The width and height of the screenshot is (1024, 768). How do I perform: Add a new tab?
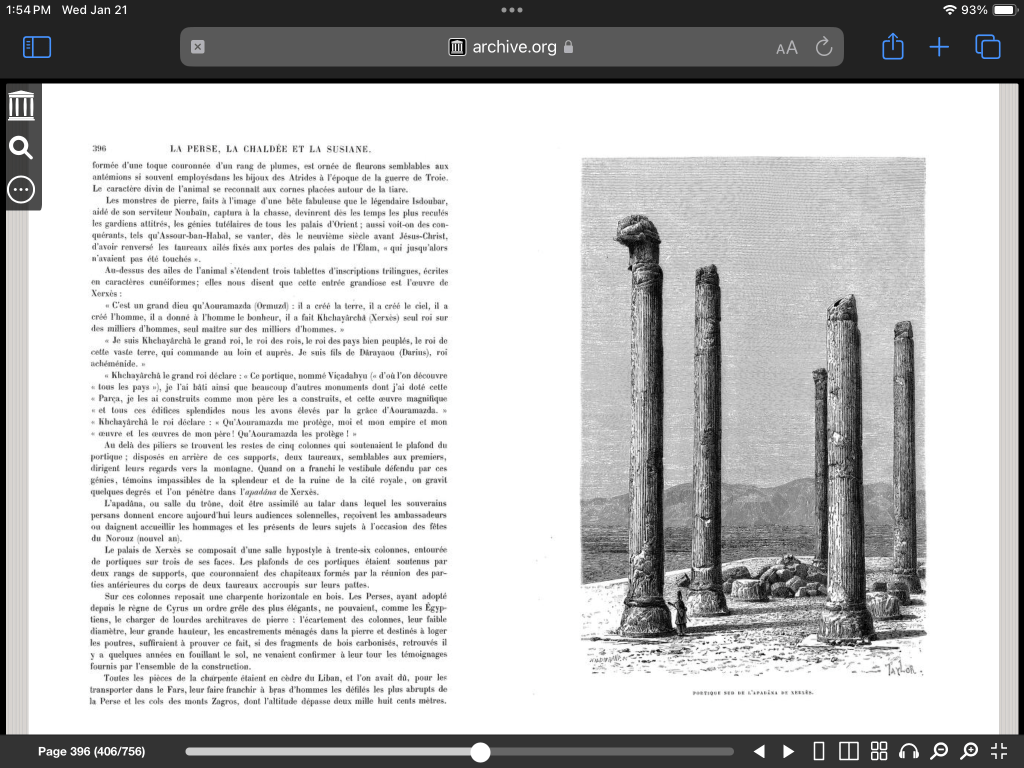[x=939, y=47]
